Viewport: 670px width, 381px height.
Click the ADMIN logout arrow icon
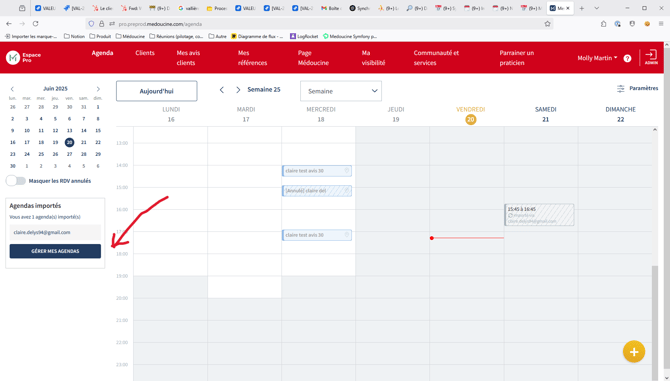click(x=651, y=57)
